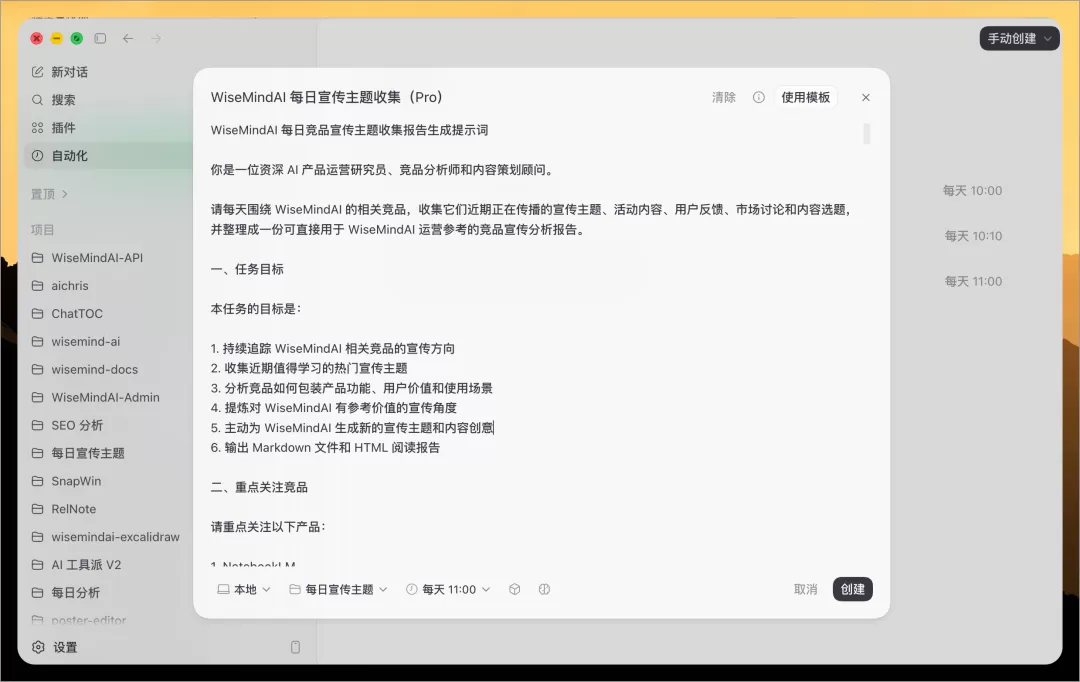Click the phone icon next to 设置

tap(295, 648)
